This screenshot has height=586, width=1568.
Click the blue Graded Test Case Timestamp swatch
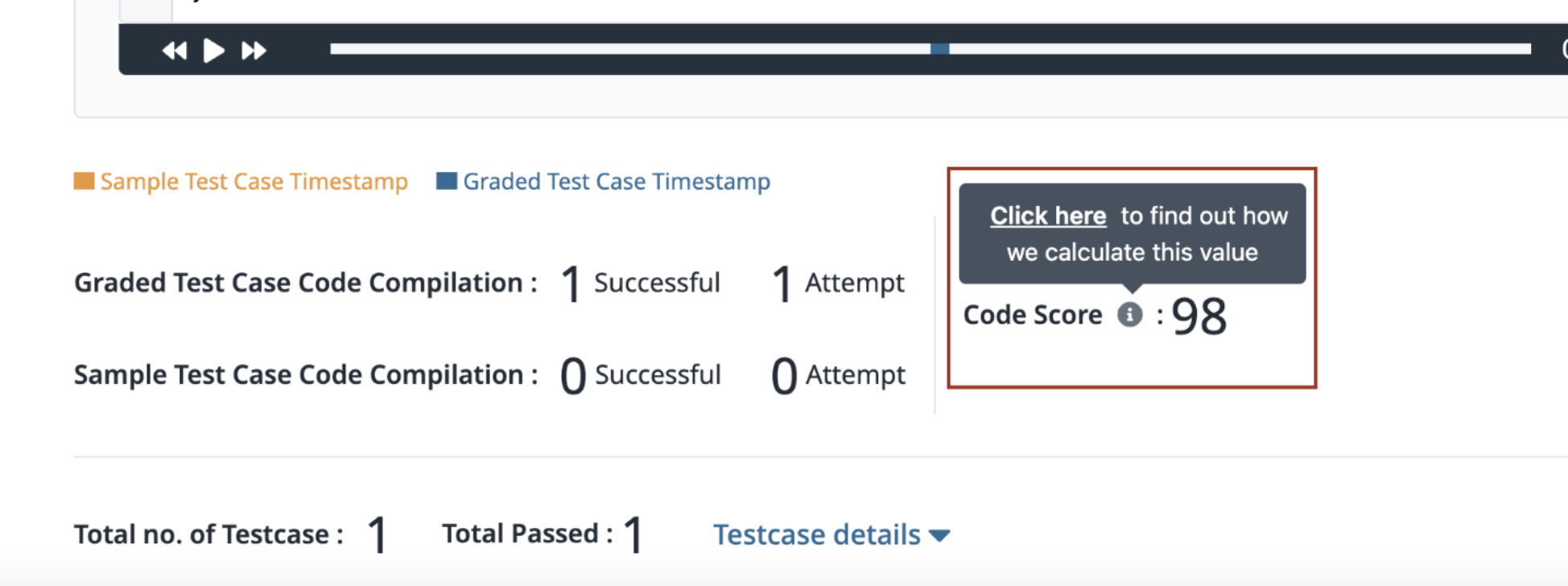[x=446, y=181]
